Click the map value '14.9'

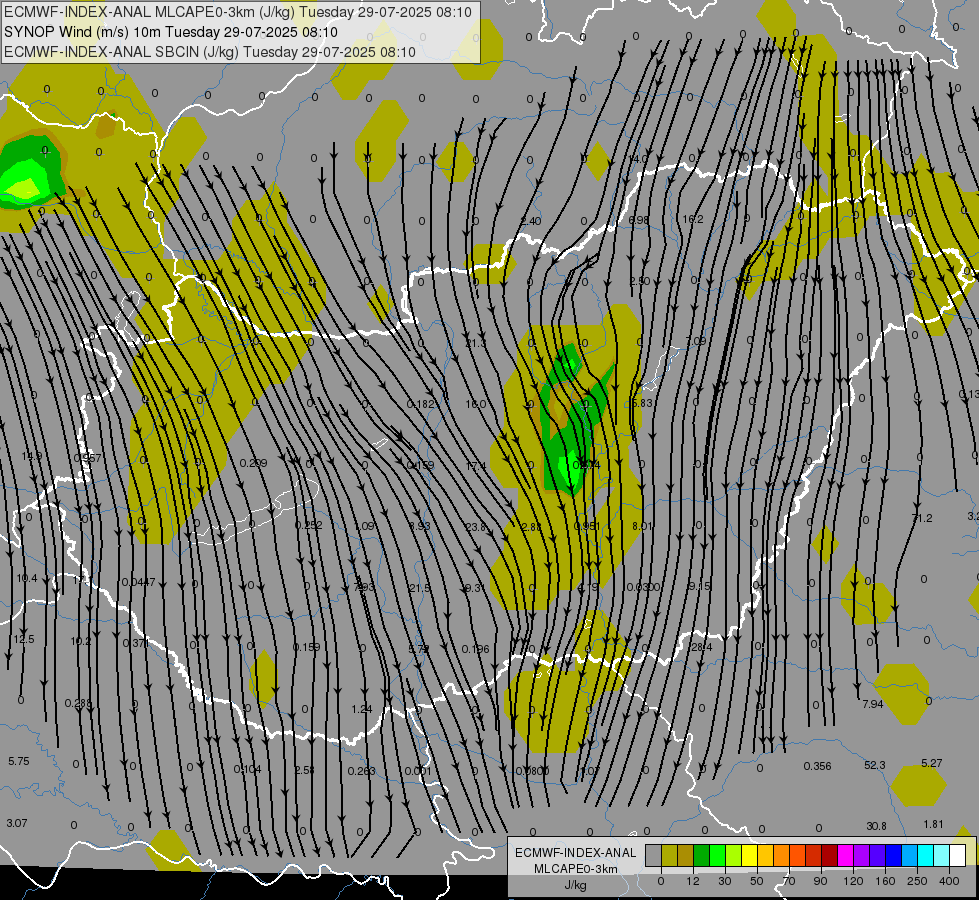pos(32,457)
